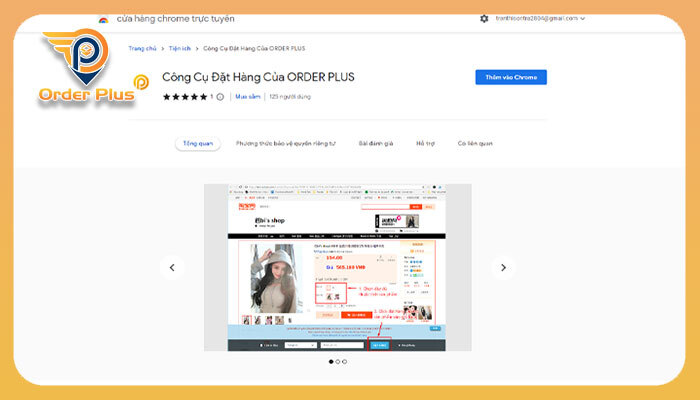
Task: Open the Hỗ trợ tab
Action: pyautogui.click(x=425, y=143)
